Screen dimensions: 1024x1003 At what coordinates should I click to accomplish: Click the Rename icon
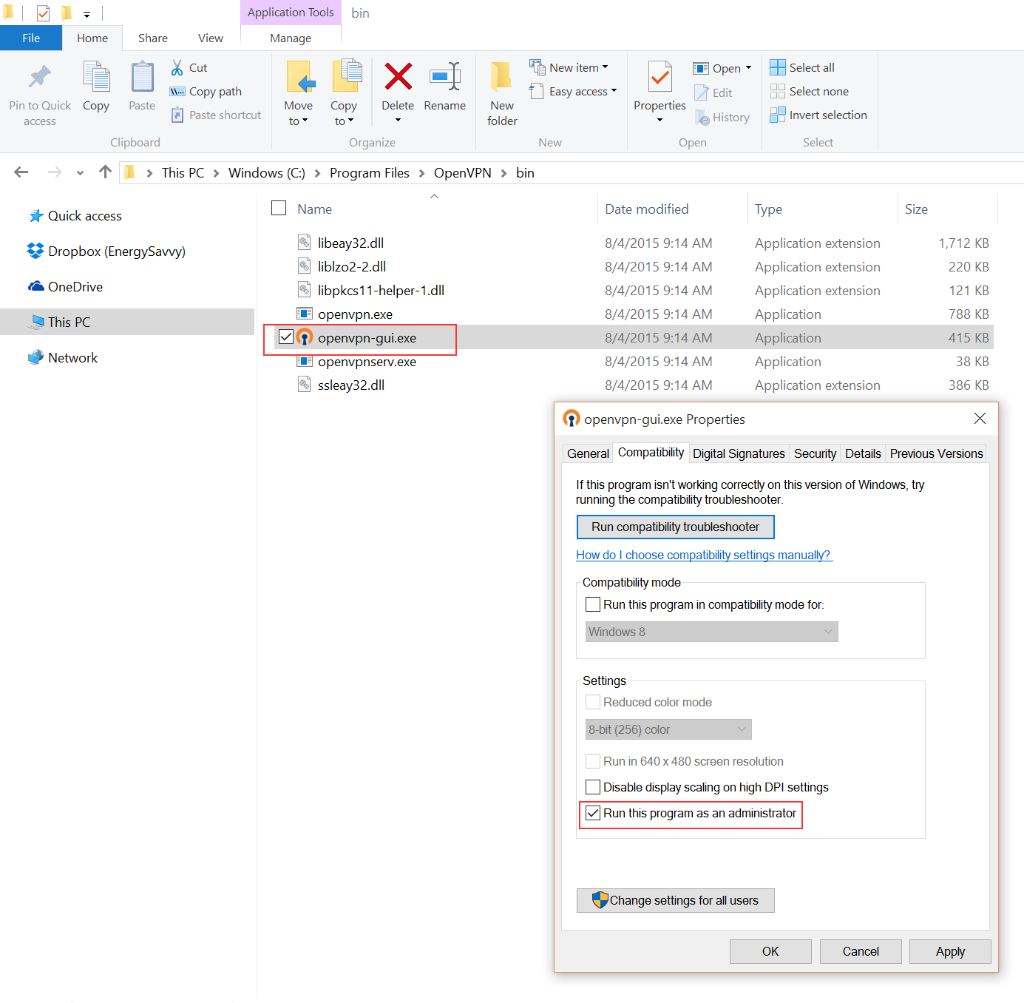click(445, 76)
